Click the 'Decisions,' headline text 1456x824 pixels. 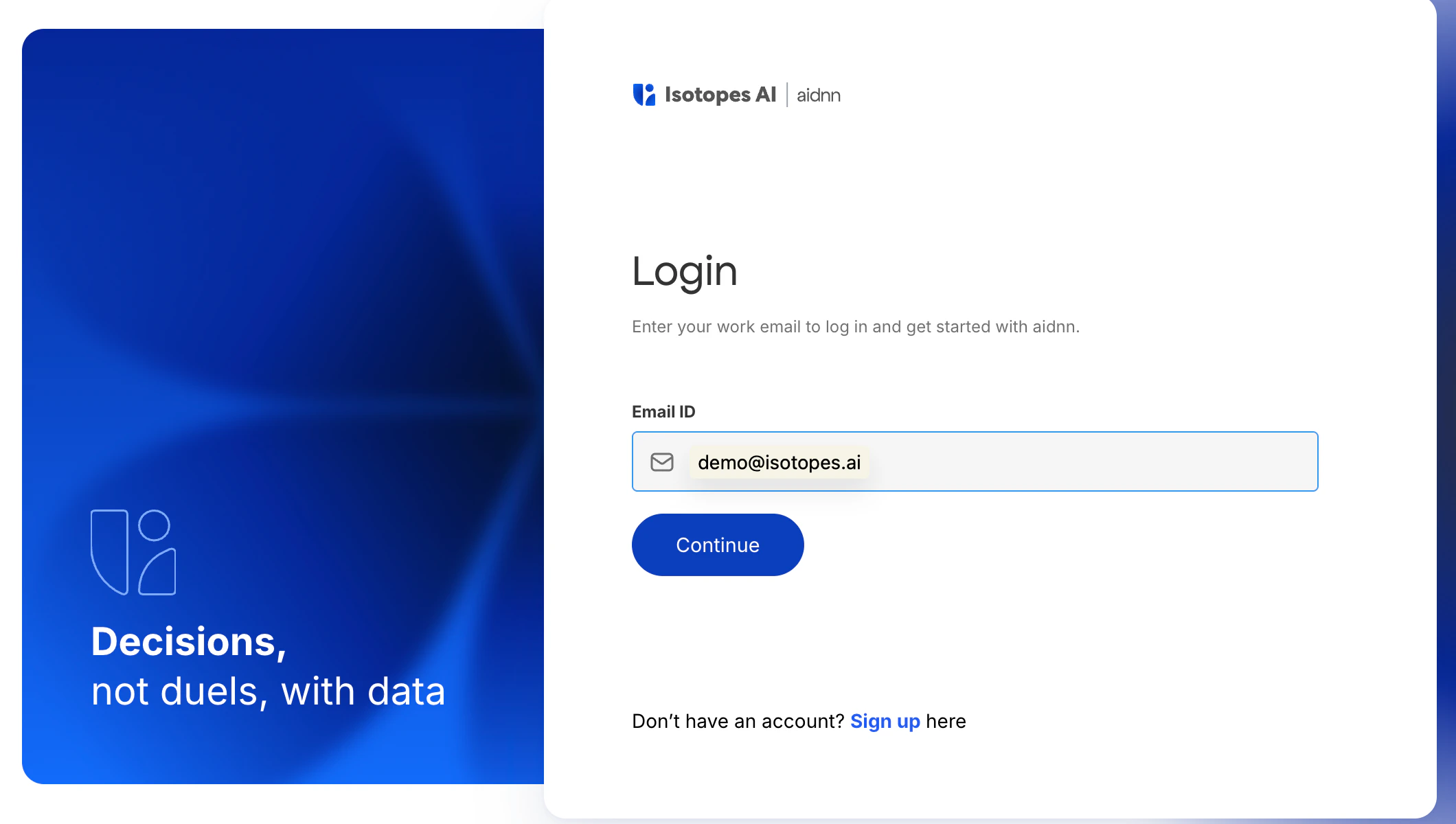[189, 642]
